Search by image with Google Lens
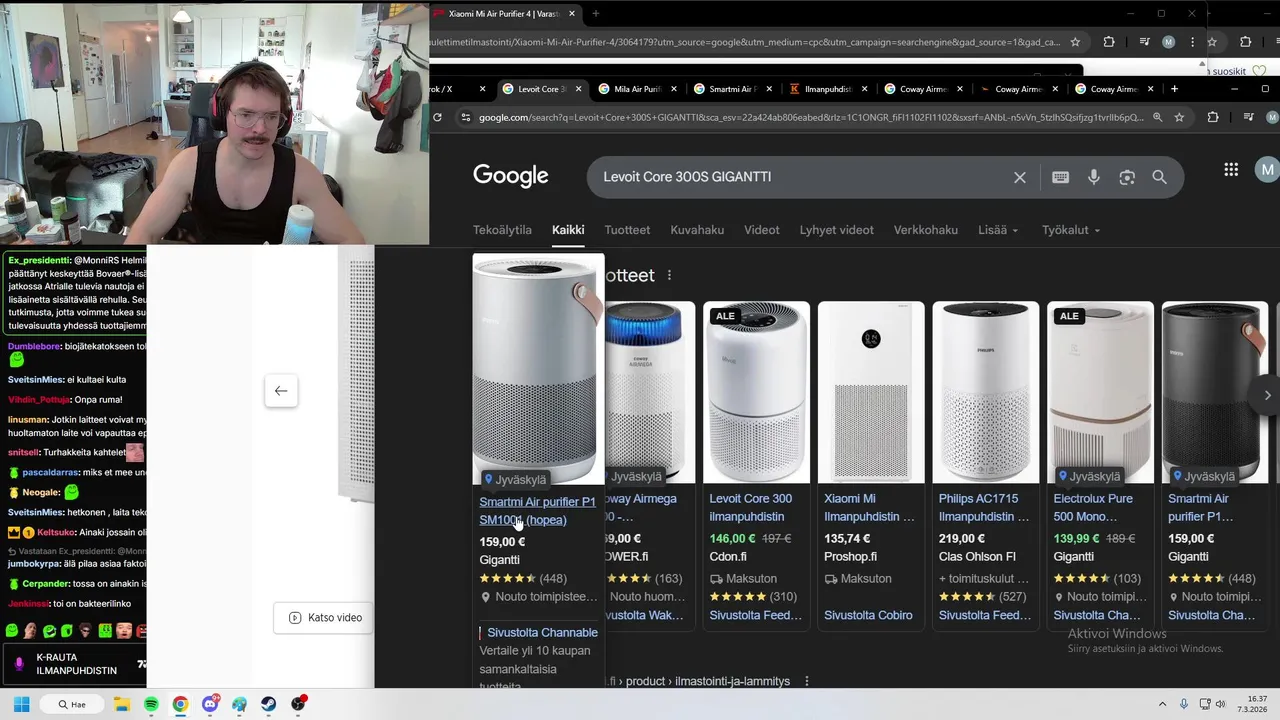 (x=1127, y=177)
